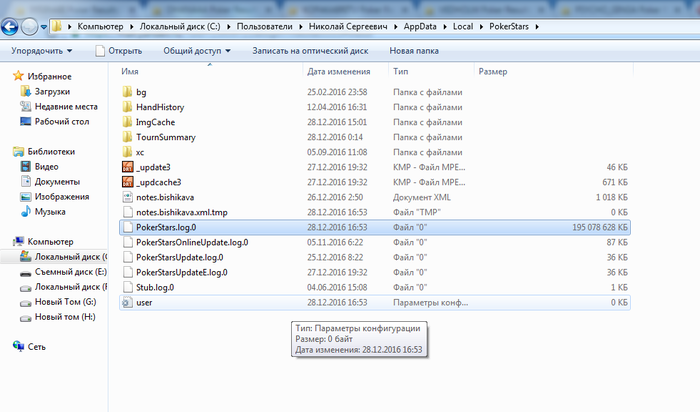Select the notes.bishikava XML file icon
This screenshot has width=700, height=412.
(128, 197)
